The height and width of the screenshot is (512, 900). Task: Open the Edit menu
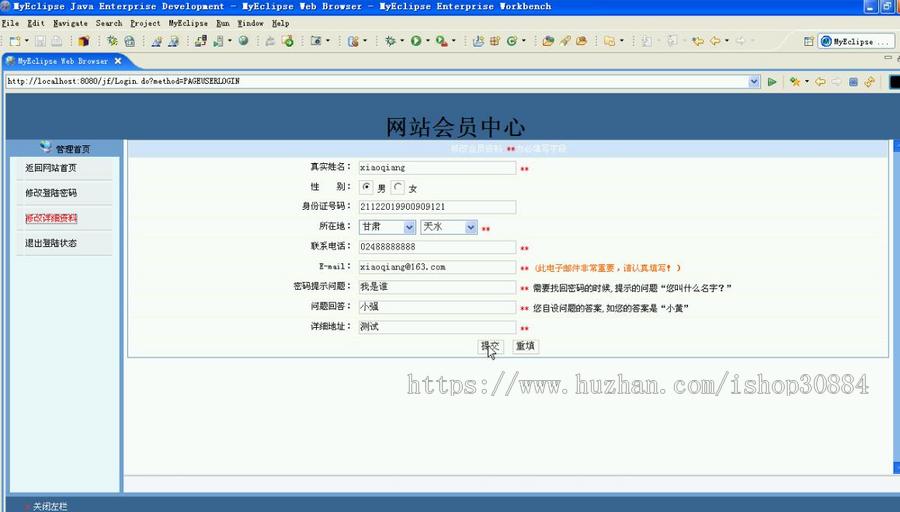[36, 23]
